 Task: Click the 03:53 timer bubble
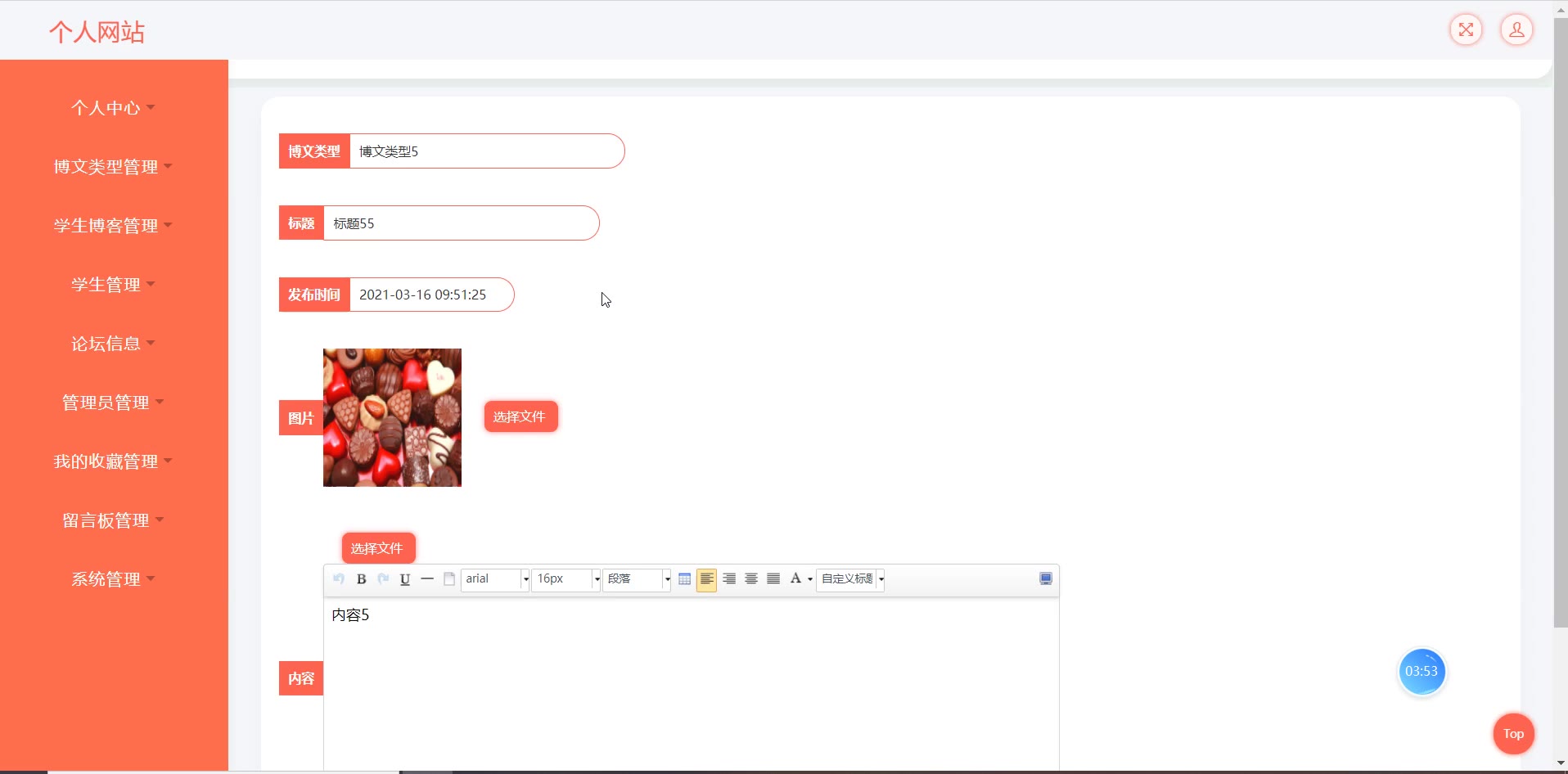coord(1422,672)
